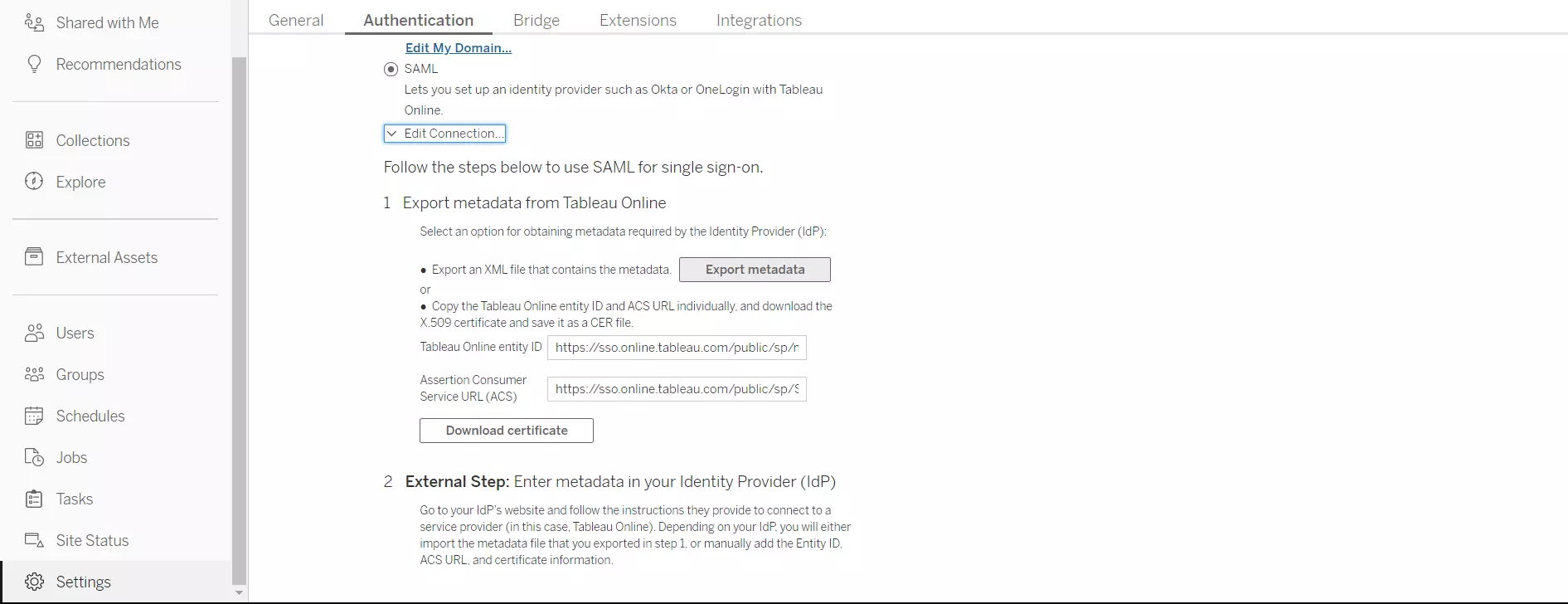Image resolution: width=1568 pixels, height=604 pixels.
Task: Open the Site Status label
Action: click(x=92, y=540)
